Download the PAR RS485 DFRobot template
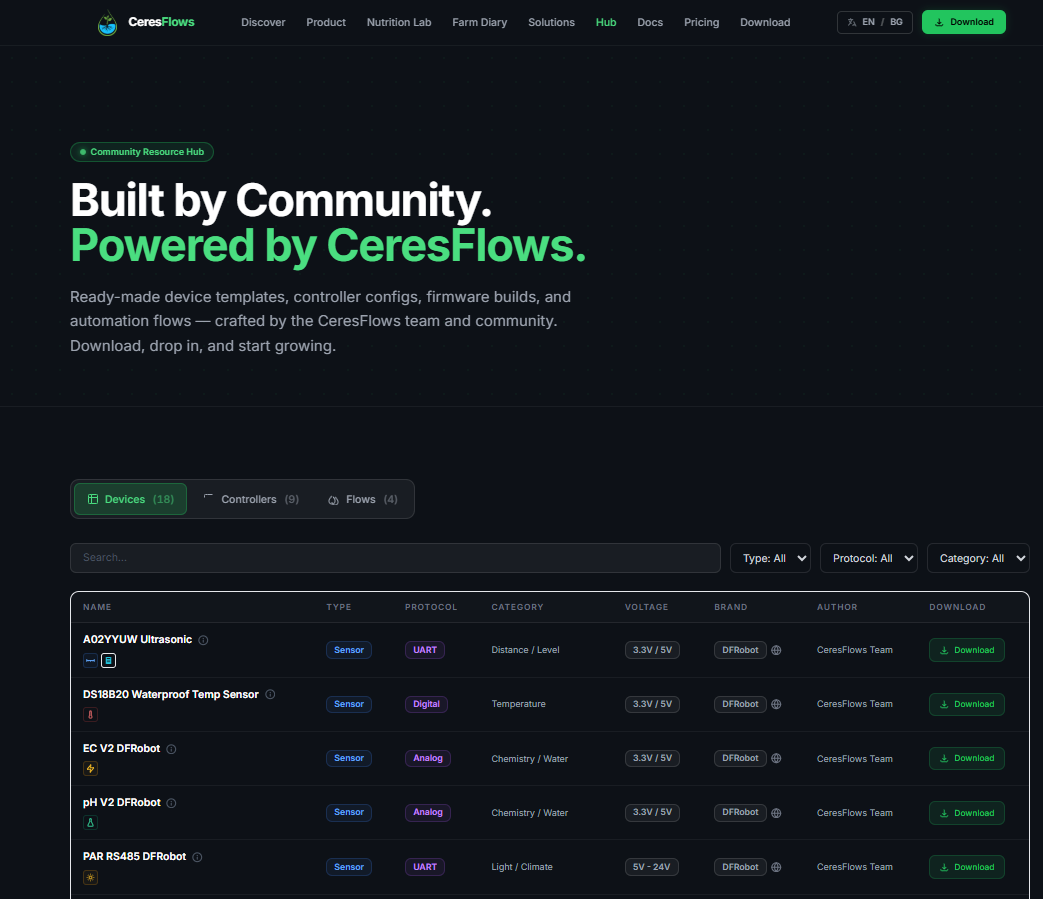The height and width of the screenshot is (899, 1043). (967, 867)
